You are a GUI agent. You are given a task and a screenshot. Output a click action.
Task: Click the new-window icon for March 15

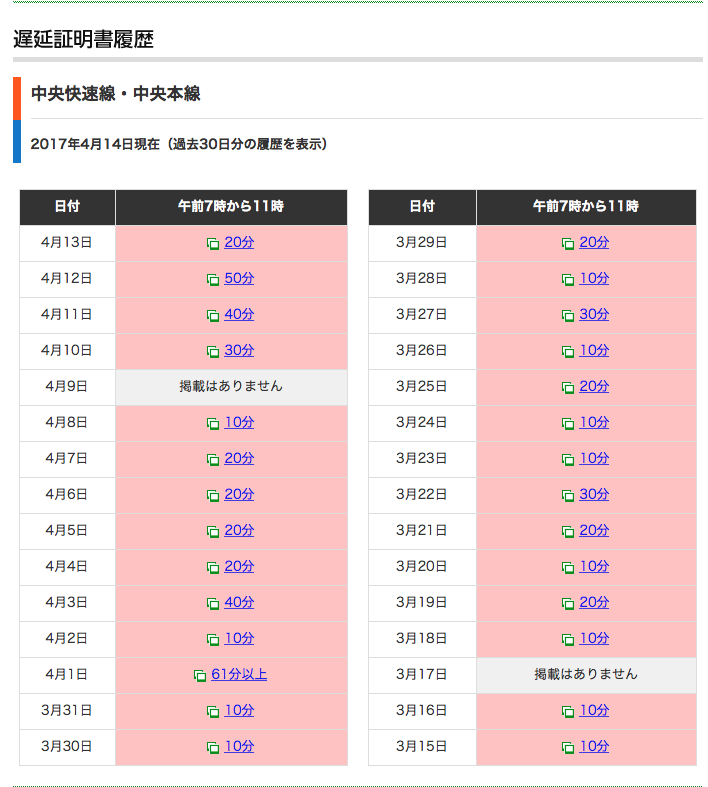click(568, 747)
